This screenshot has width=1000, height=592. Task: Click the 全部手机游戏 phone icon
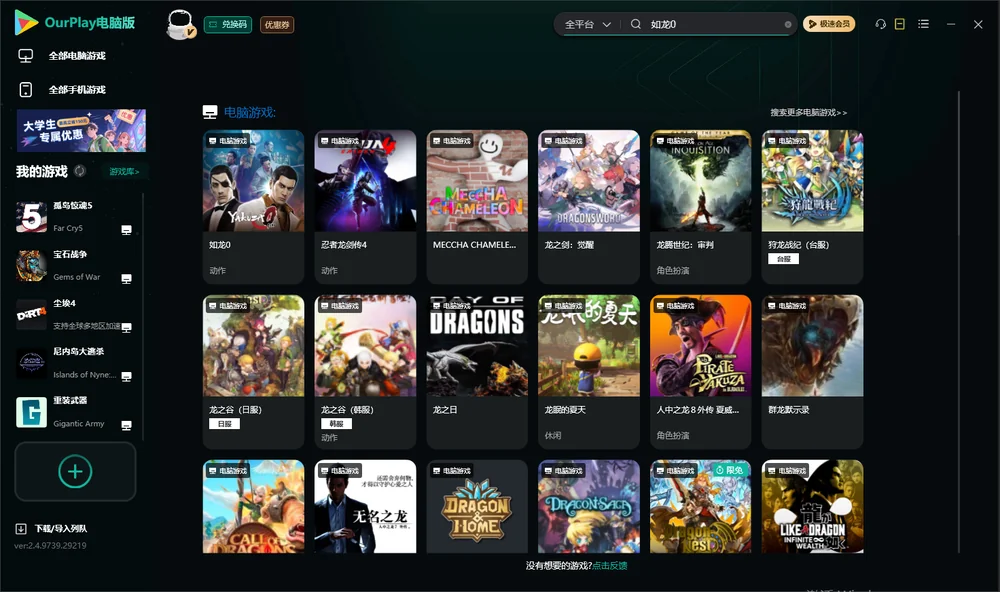pos(26,89)
